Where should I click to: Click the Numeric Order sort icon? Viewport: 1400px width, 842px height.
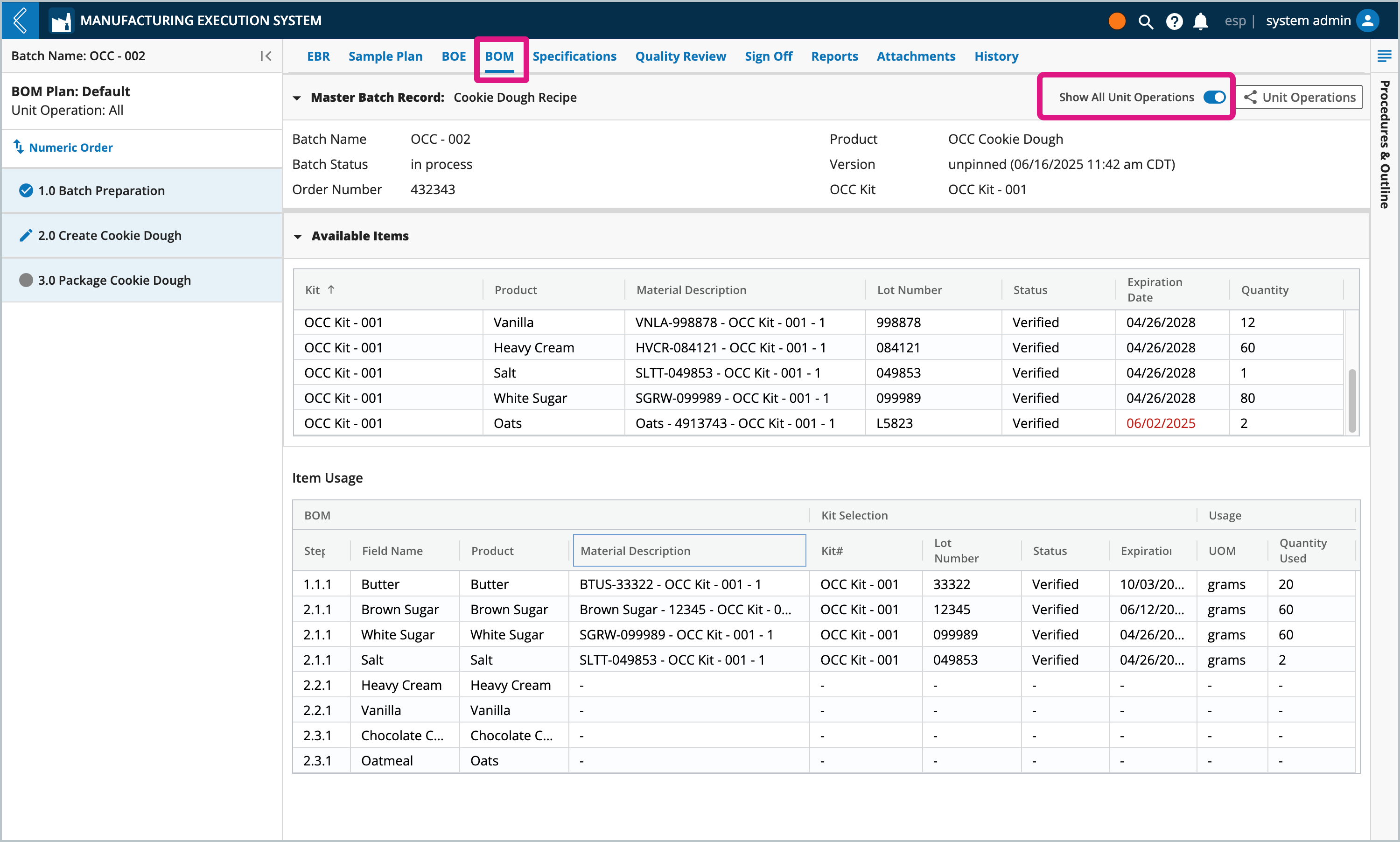[x=18, y=147]
